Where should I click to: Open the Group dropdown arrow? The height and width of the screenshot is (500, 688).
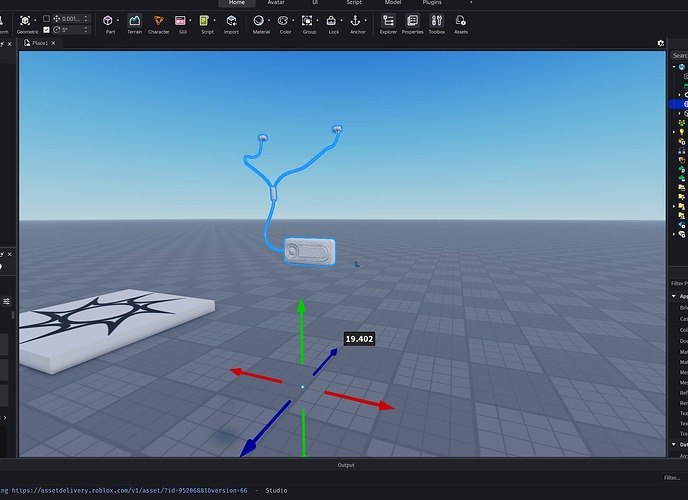pos(317,20)
